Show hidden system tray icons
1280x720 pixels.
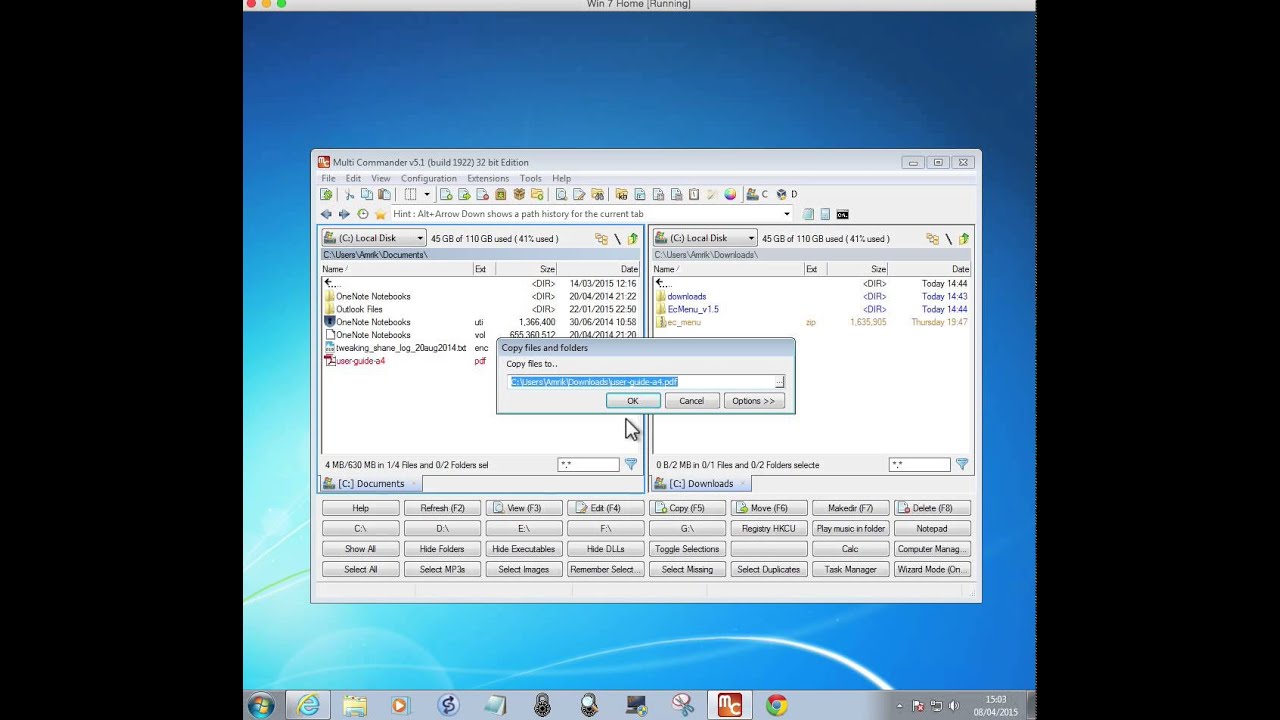[x=899, y=705]
